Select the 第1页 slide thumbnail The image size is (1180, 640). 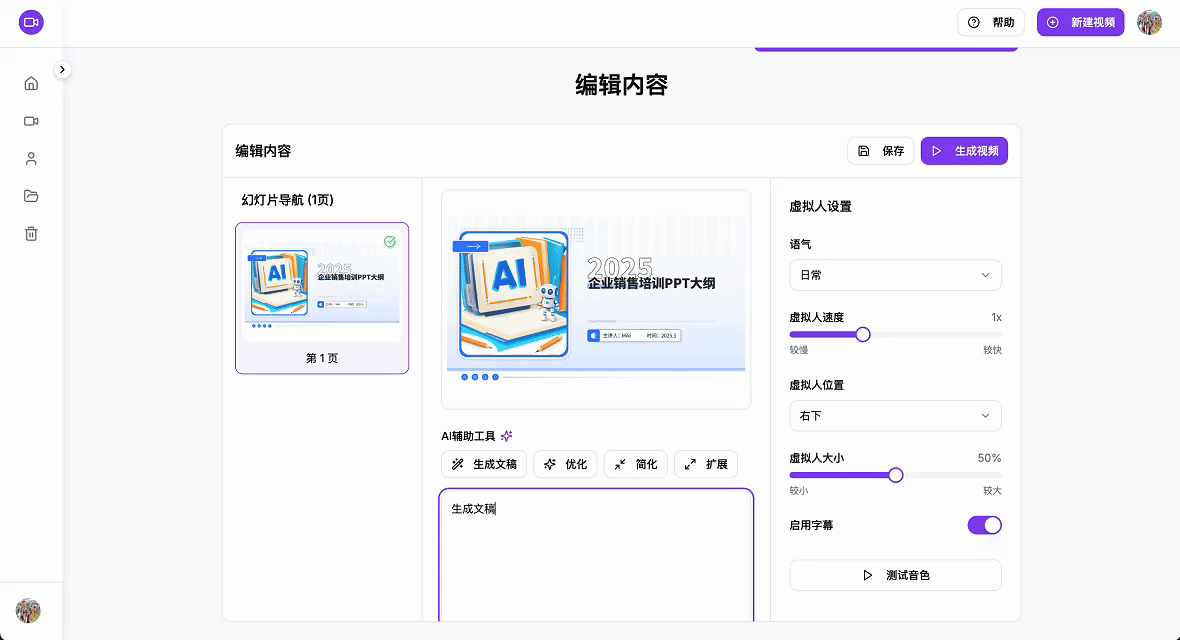tap(322, 298)
